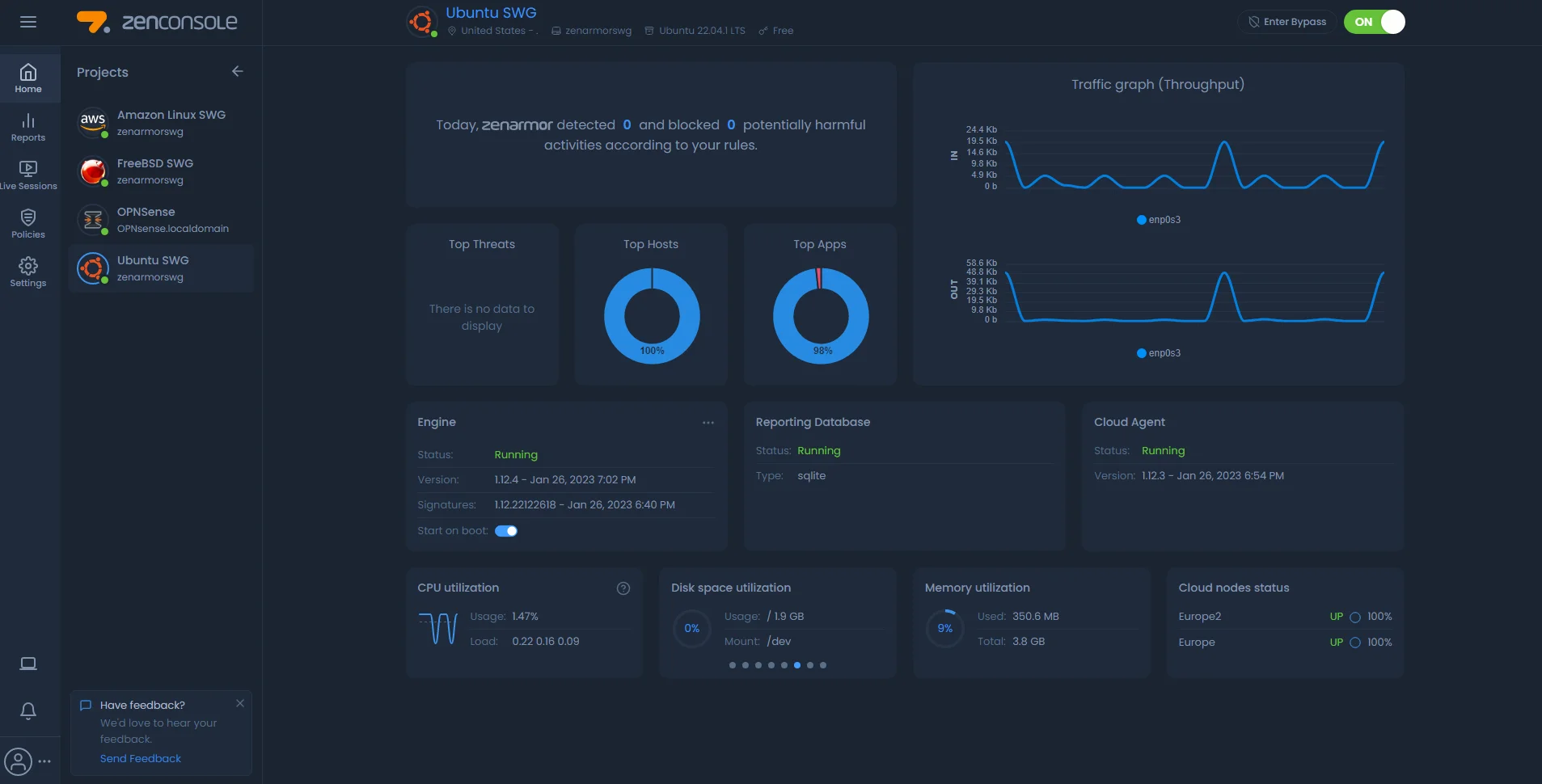Click detected count 0 link
The width and height of the screenshot is (1542, 784).
[x=627, y=124]
